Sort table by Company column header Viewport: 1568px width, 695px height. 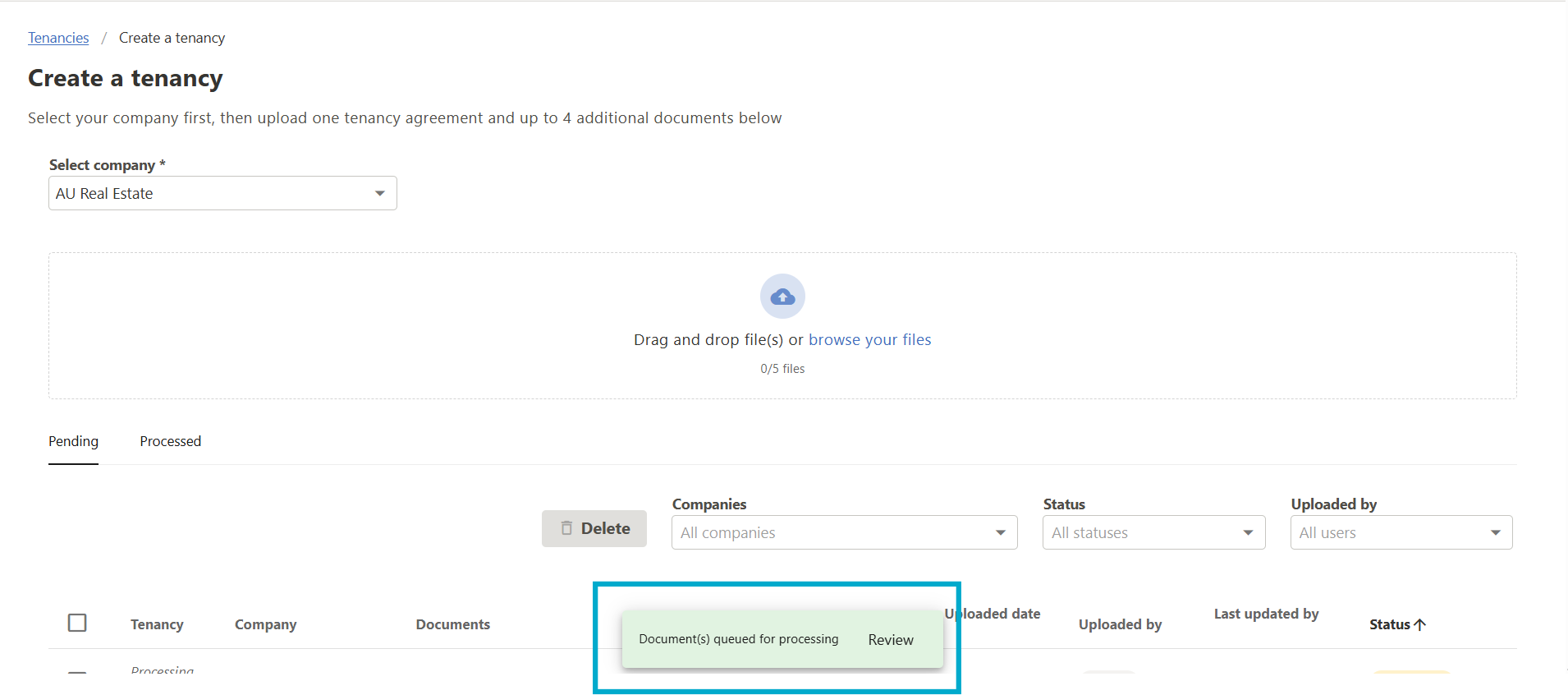(x=265, y=624)
